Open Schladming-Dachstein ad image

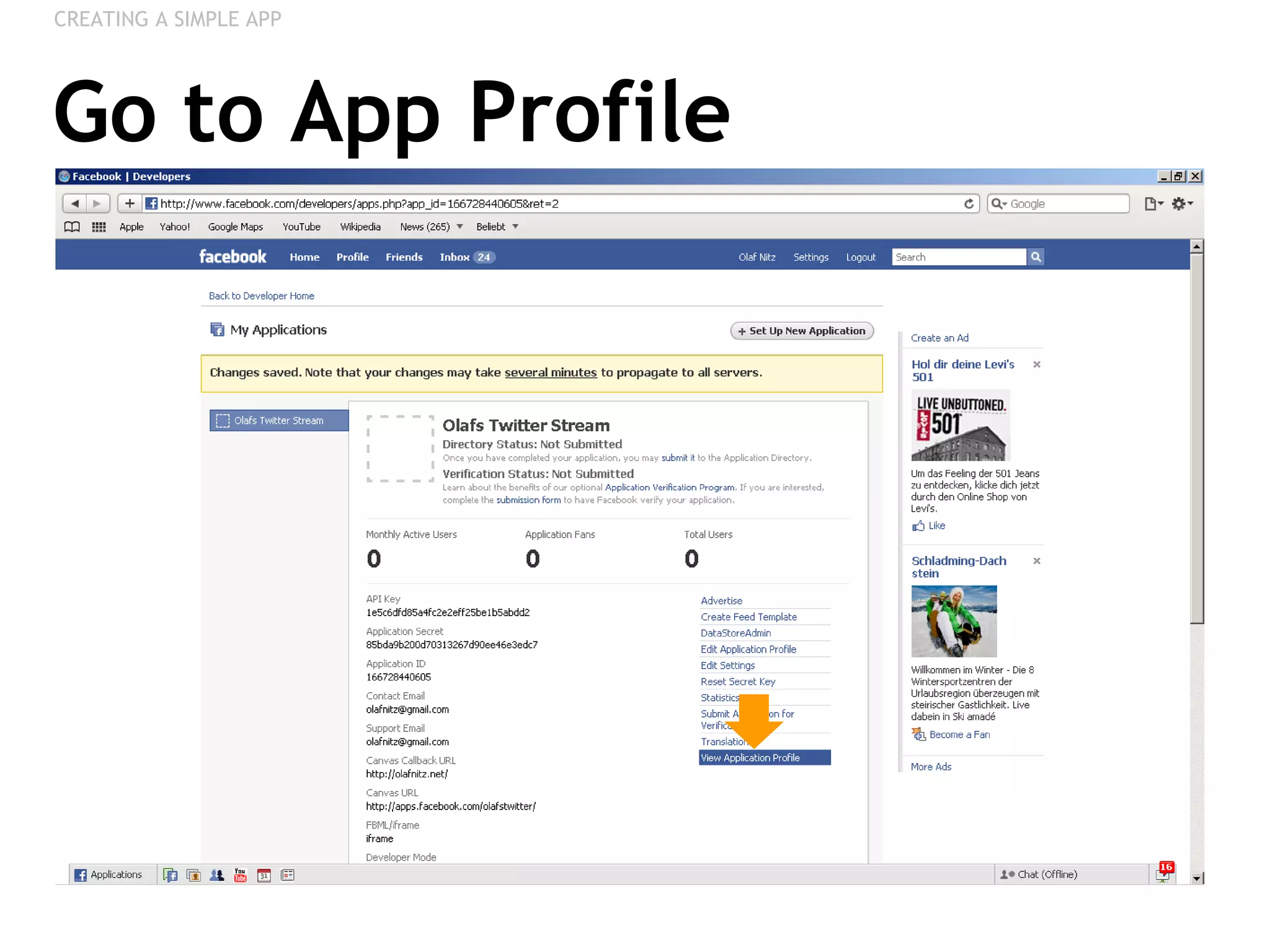click(x=954, y=621)
